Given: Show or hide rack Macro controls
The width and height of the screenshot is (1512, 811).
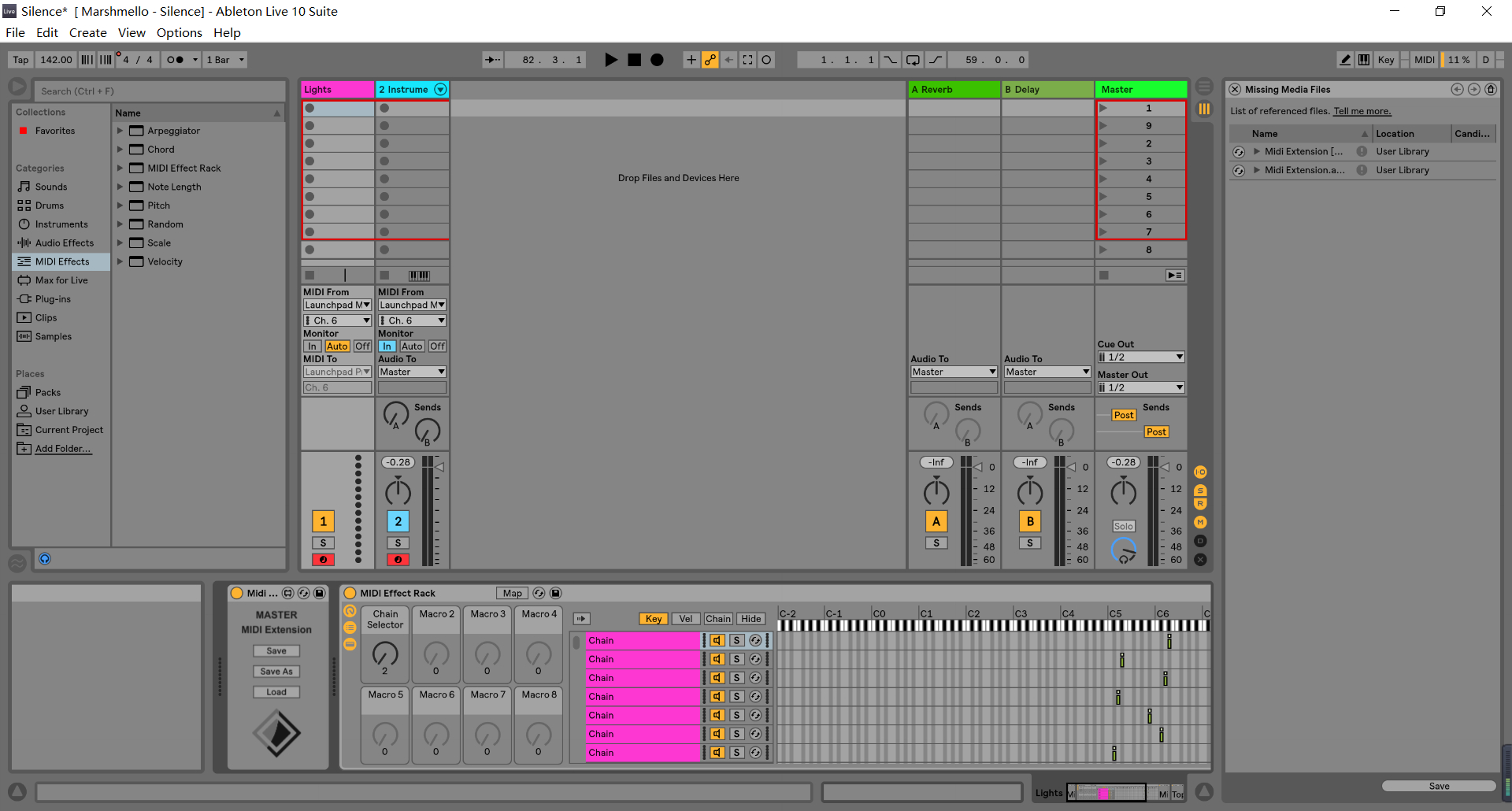Looking at the screenshot, I should click(350, 612).
